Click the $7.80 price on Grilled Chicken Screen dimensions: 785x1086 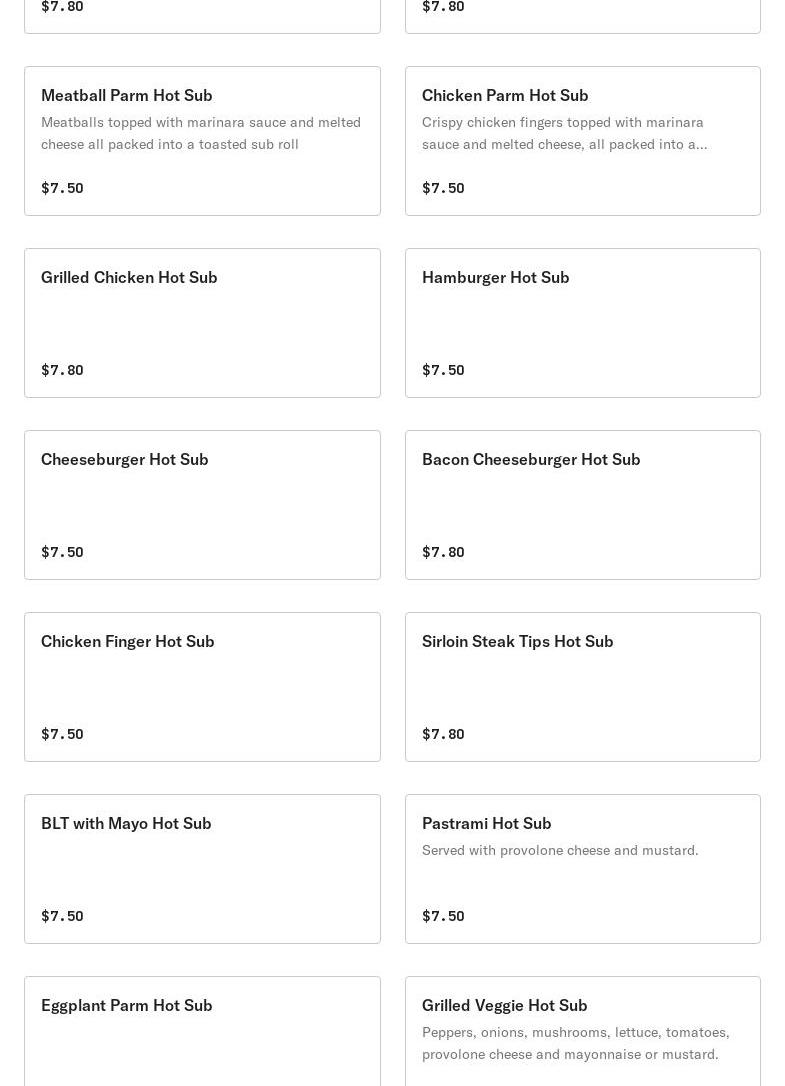(62, 370)
